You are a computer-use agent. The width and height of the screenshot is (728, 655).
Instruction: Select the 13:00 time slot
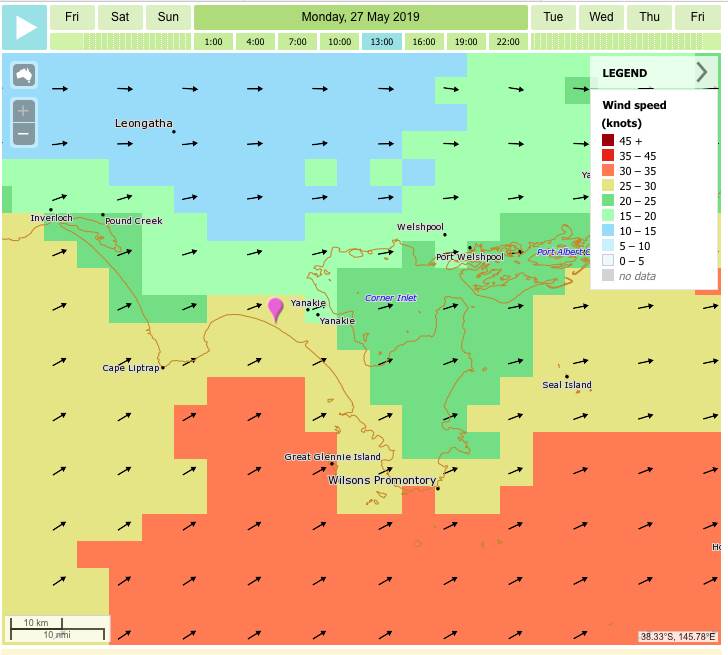(382, 42)
